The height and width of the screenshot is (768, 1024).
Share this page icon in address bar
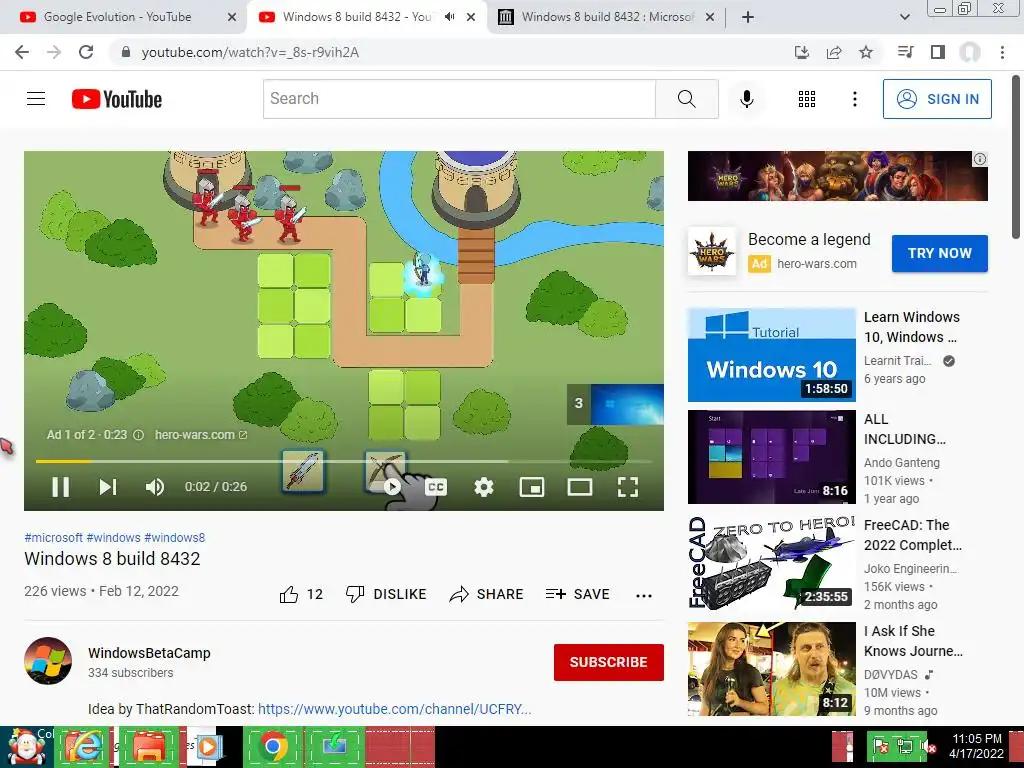tap(834, 52)
